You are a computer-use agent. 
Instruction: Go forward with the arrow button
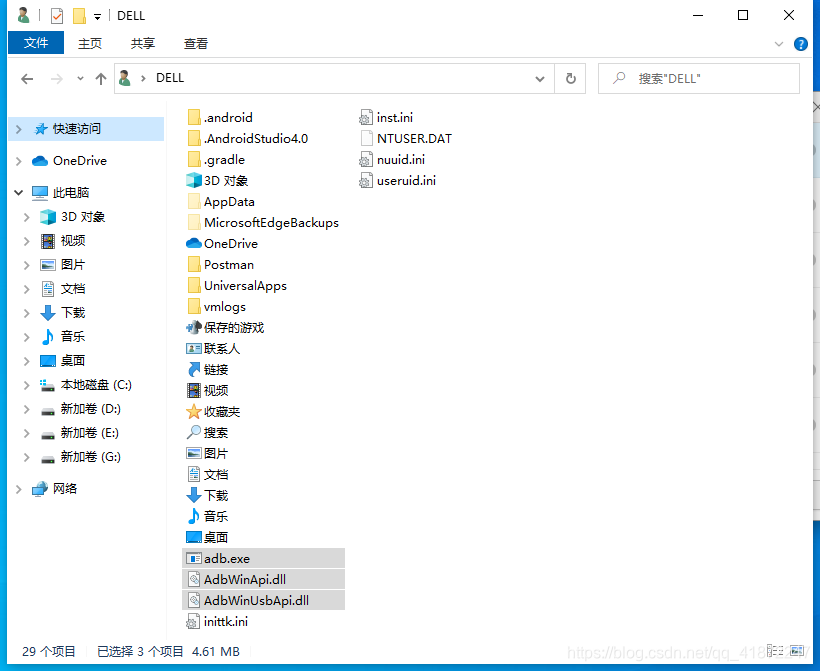pos(56,79)
